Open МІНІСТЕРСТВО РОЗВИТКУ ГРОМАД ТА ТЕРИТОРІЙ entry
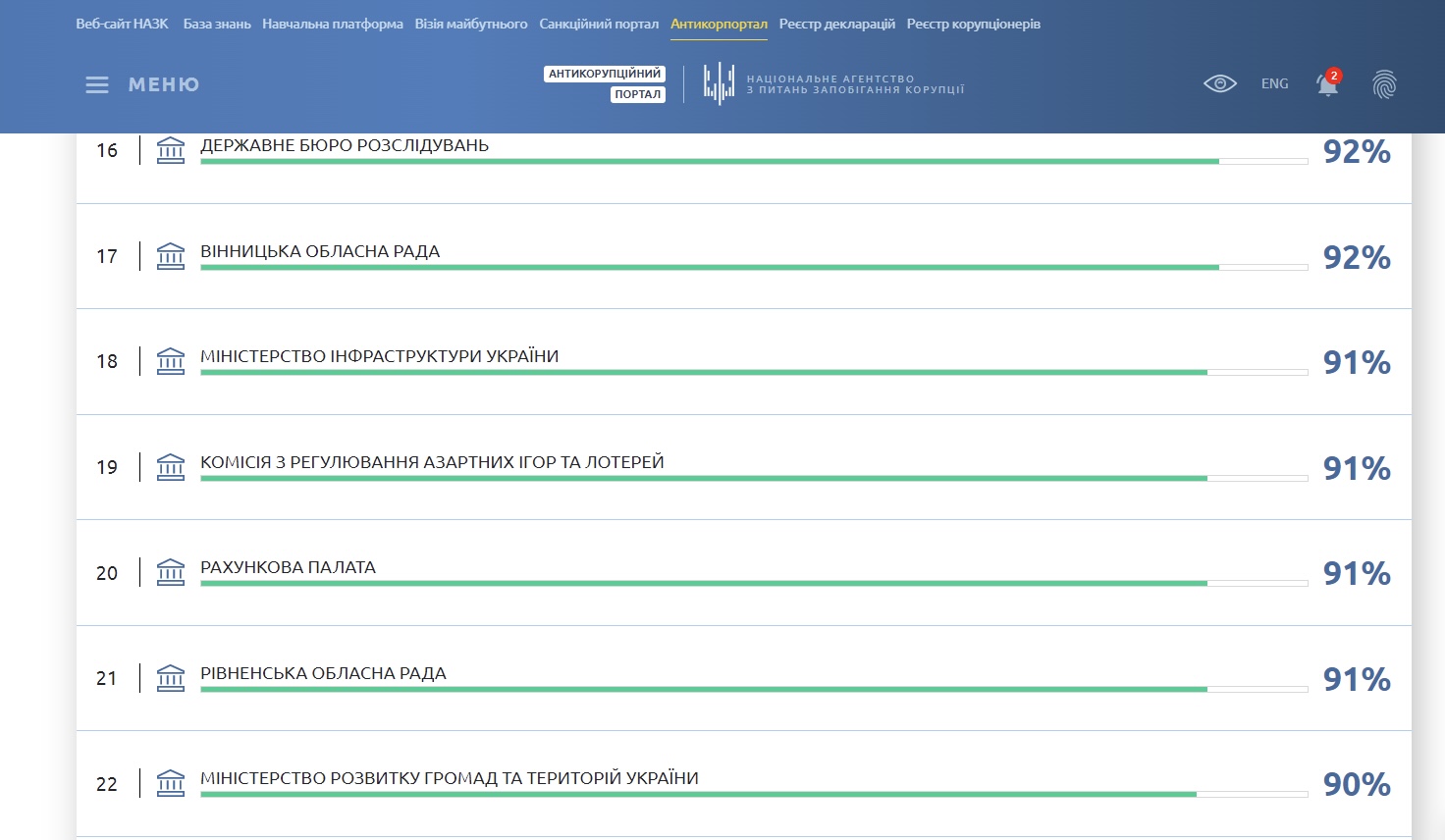This screenshot has width=1445, height=840. coord(450,778)
